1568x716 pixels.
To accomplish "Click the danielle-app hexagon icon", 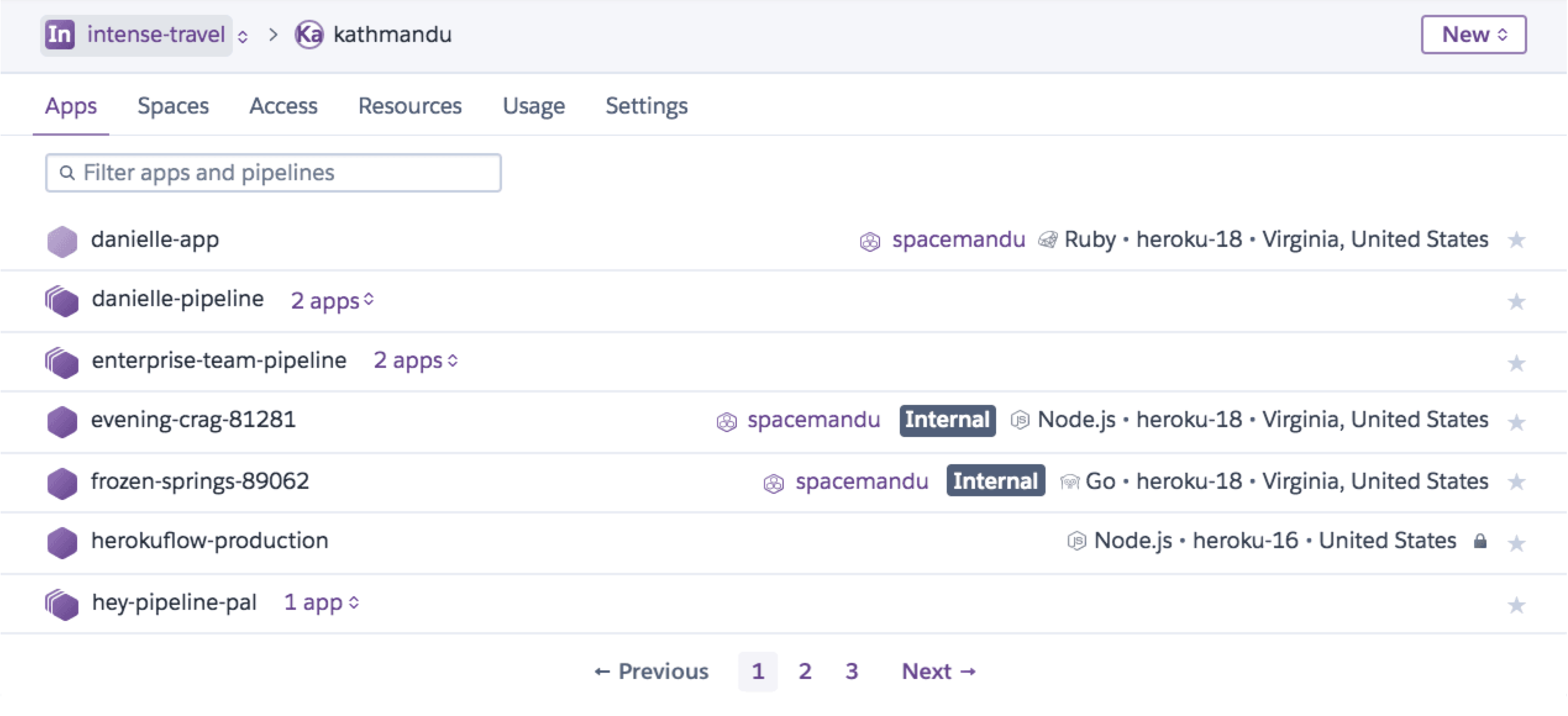I will point(62,241).
